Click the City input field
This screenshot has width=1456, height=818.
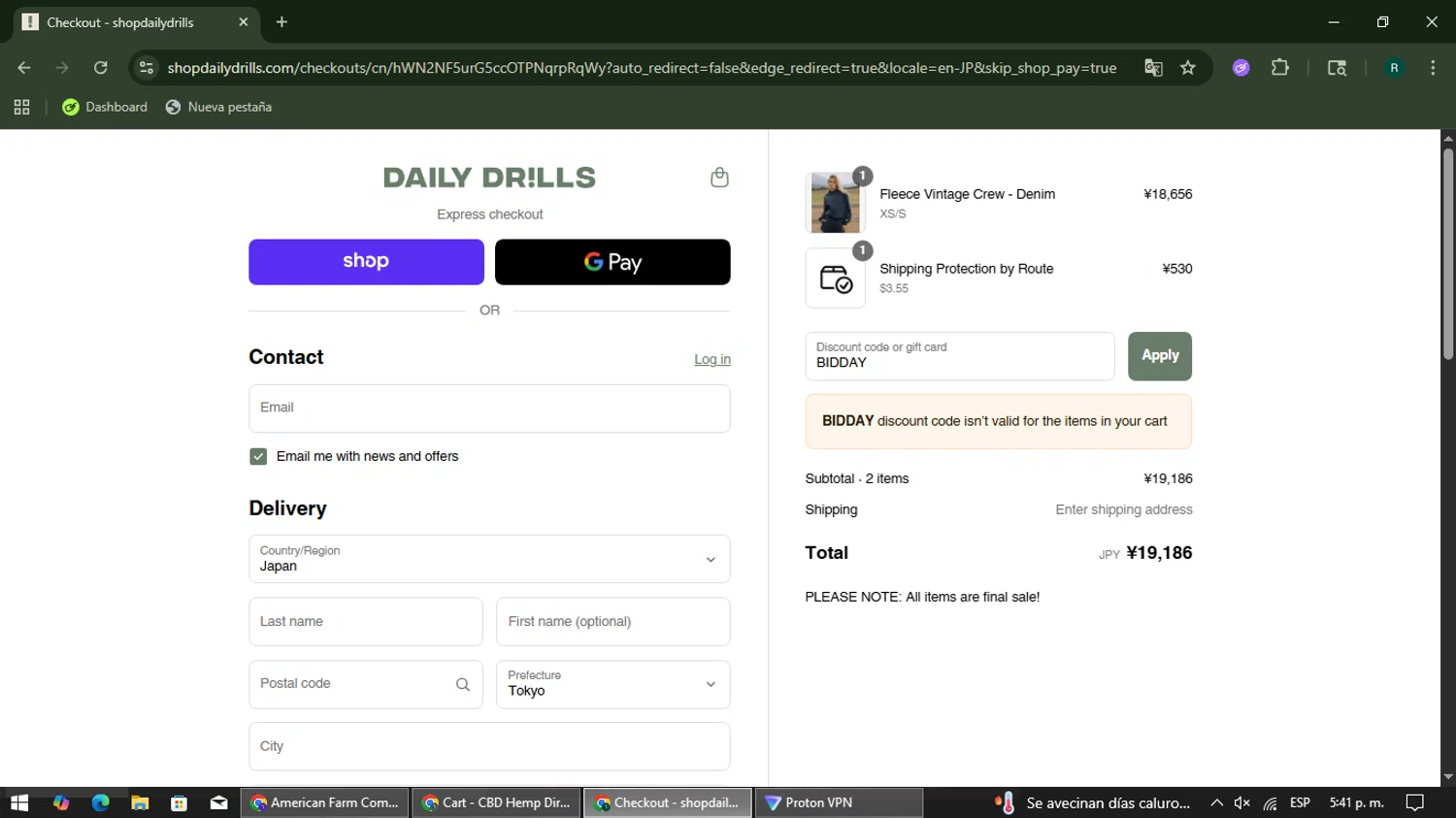489,746
